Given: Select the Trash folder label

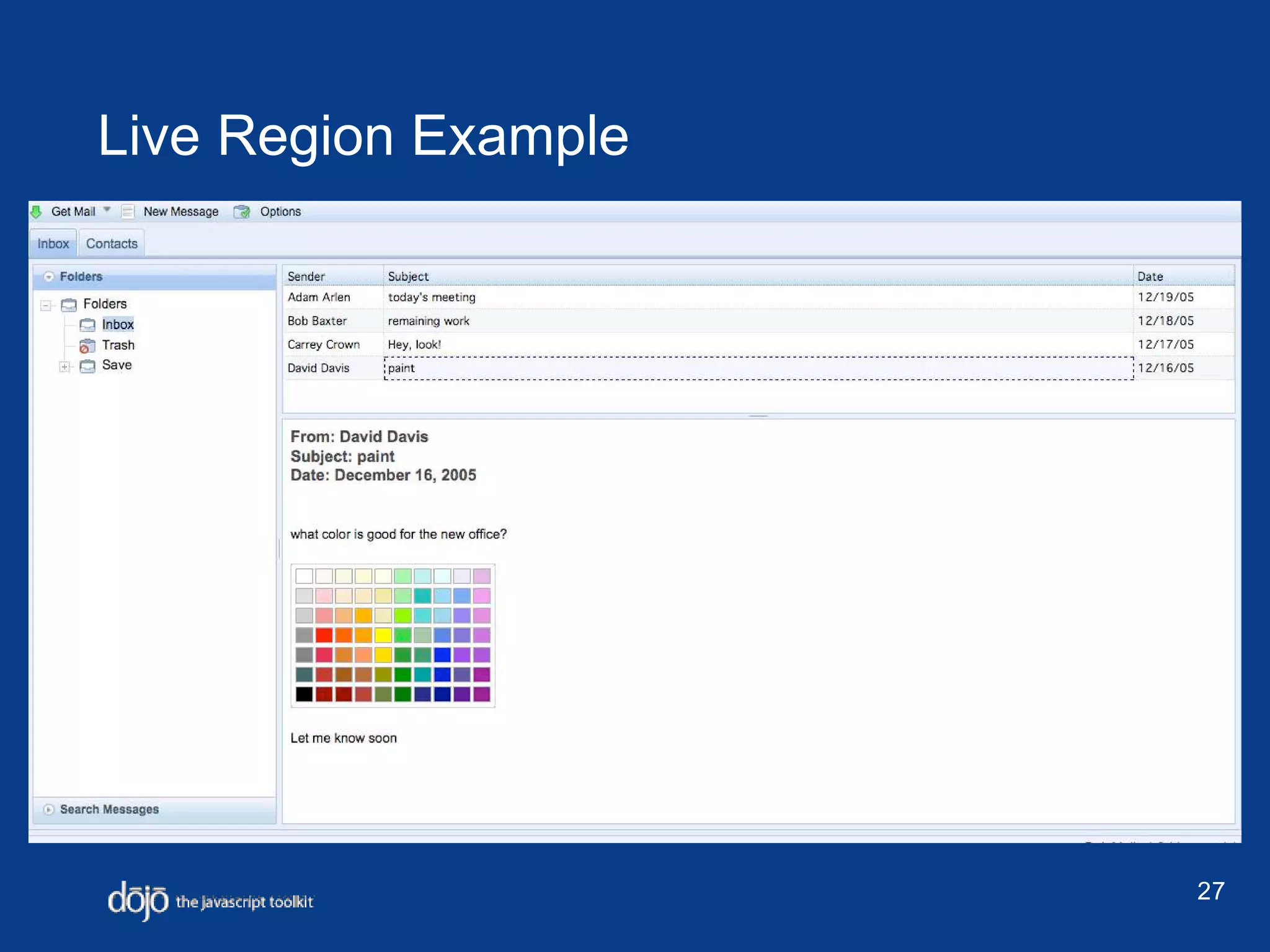Looking at the screenshot, I should 118,345.
